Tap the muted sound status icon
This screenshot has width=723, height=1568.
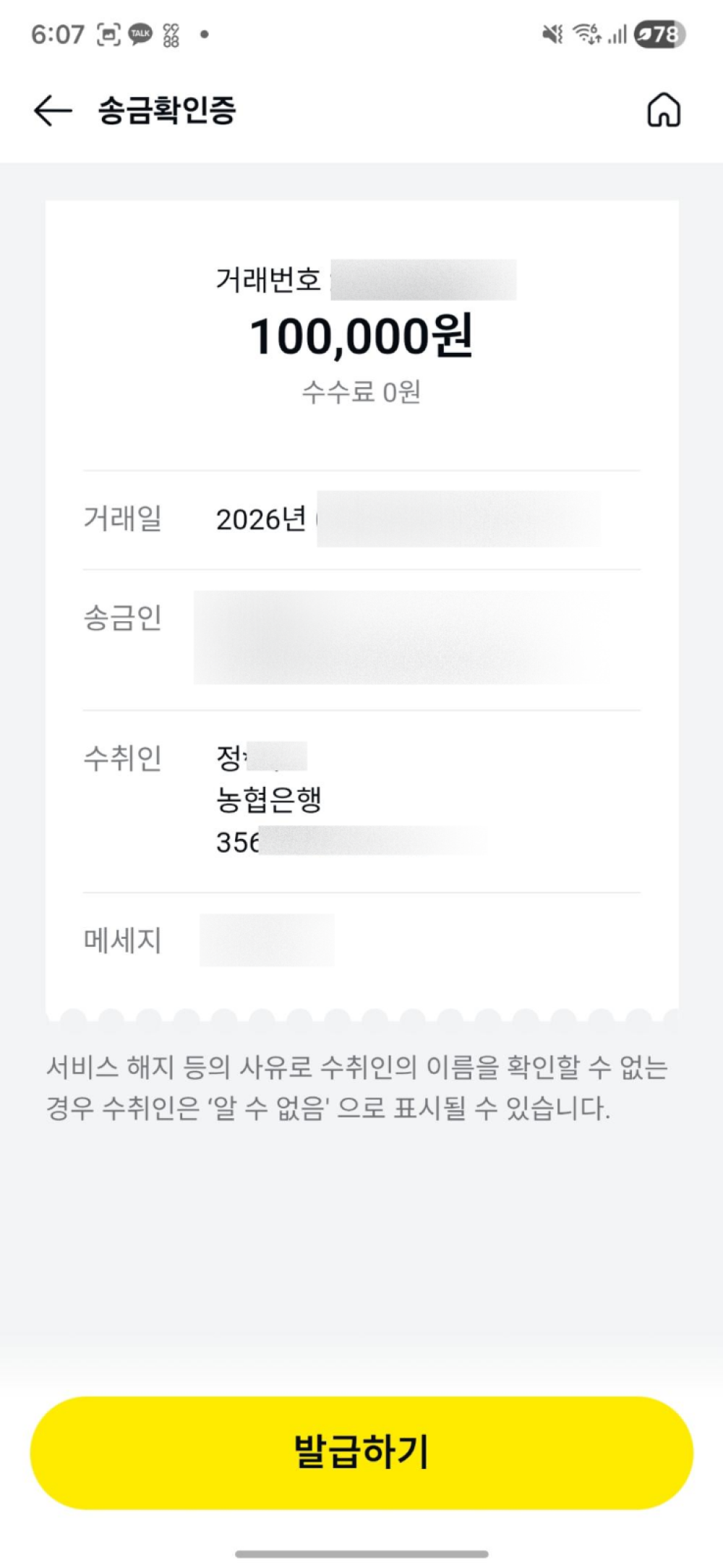click(x=553, y=34)
